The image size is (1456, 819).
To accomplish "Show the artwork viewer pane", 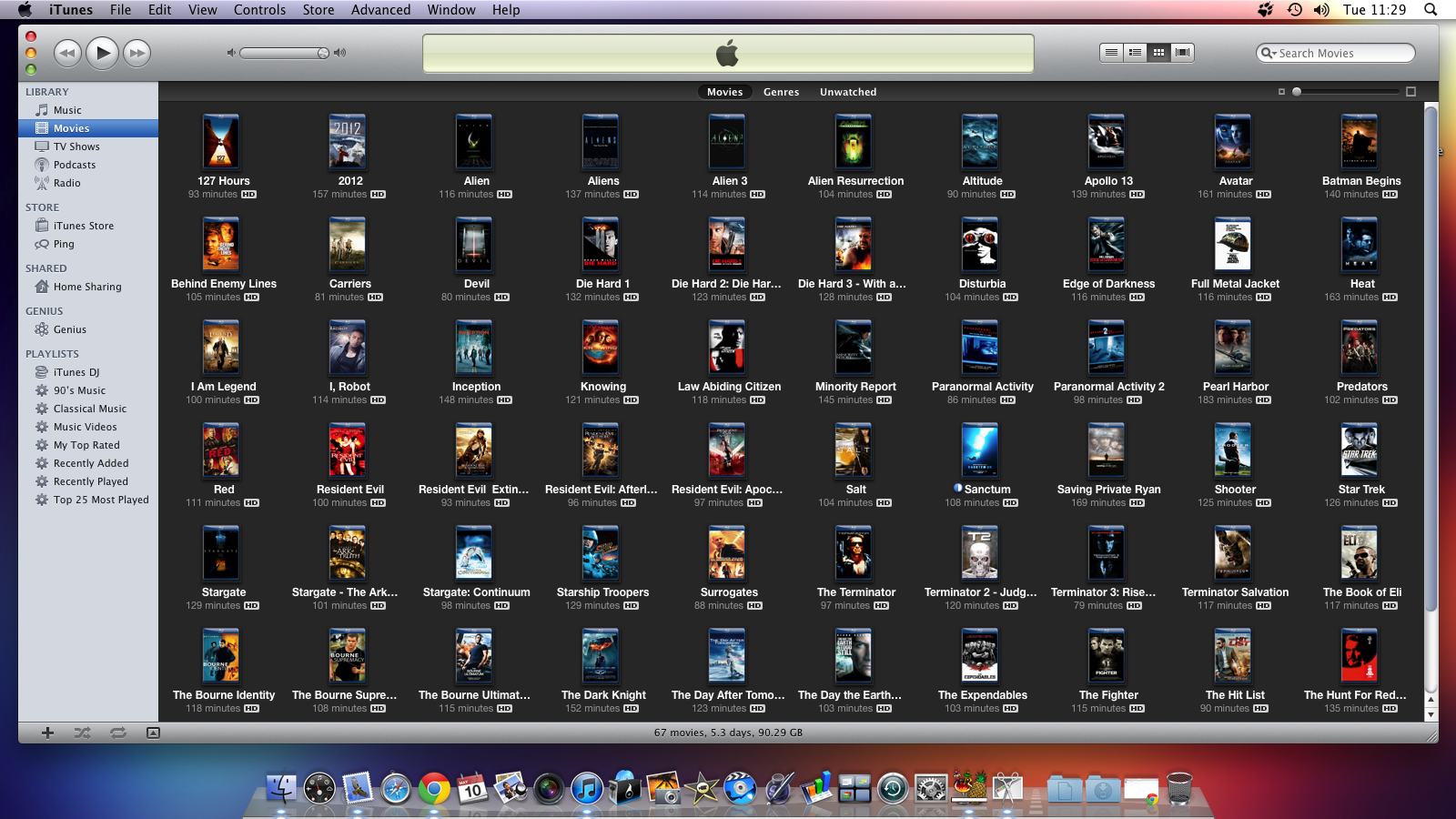I will coord(153,733).
